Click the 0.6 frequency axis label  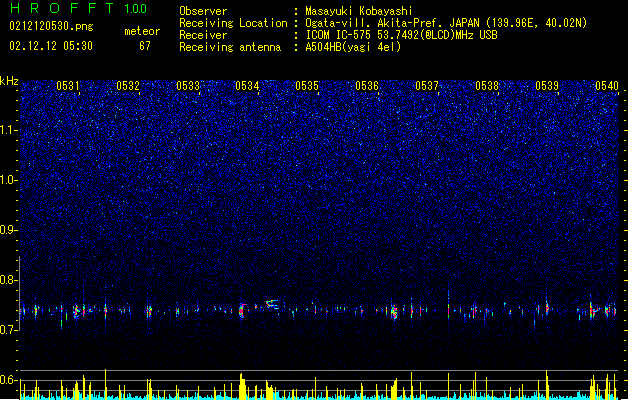click(9, 380)
